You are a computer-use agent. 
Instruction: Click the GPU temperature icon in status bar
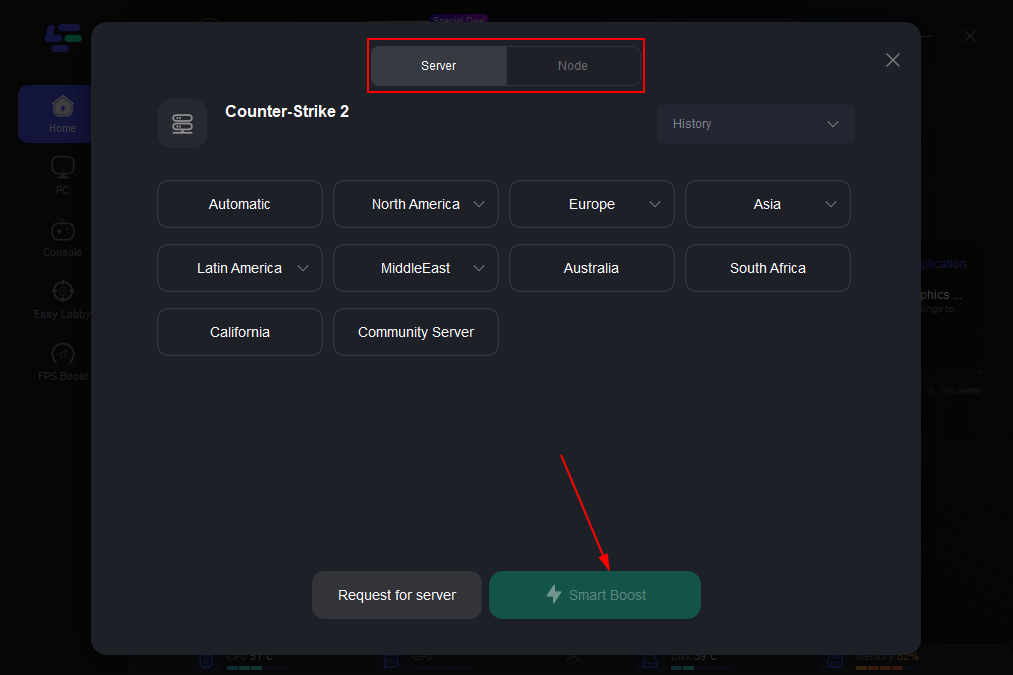point(391,661)
